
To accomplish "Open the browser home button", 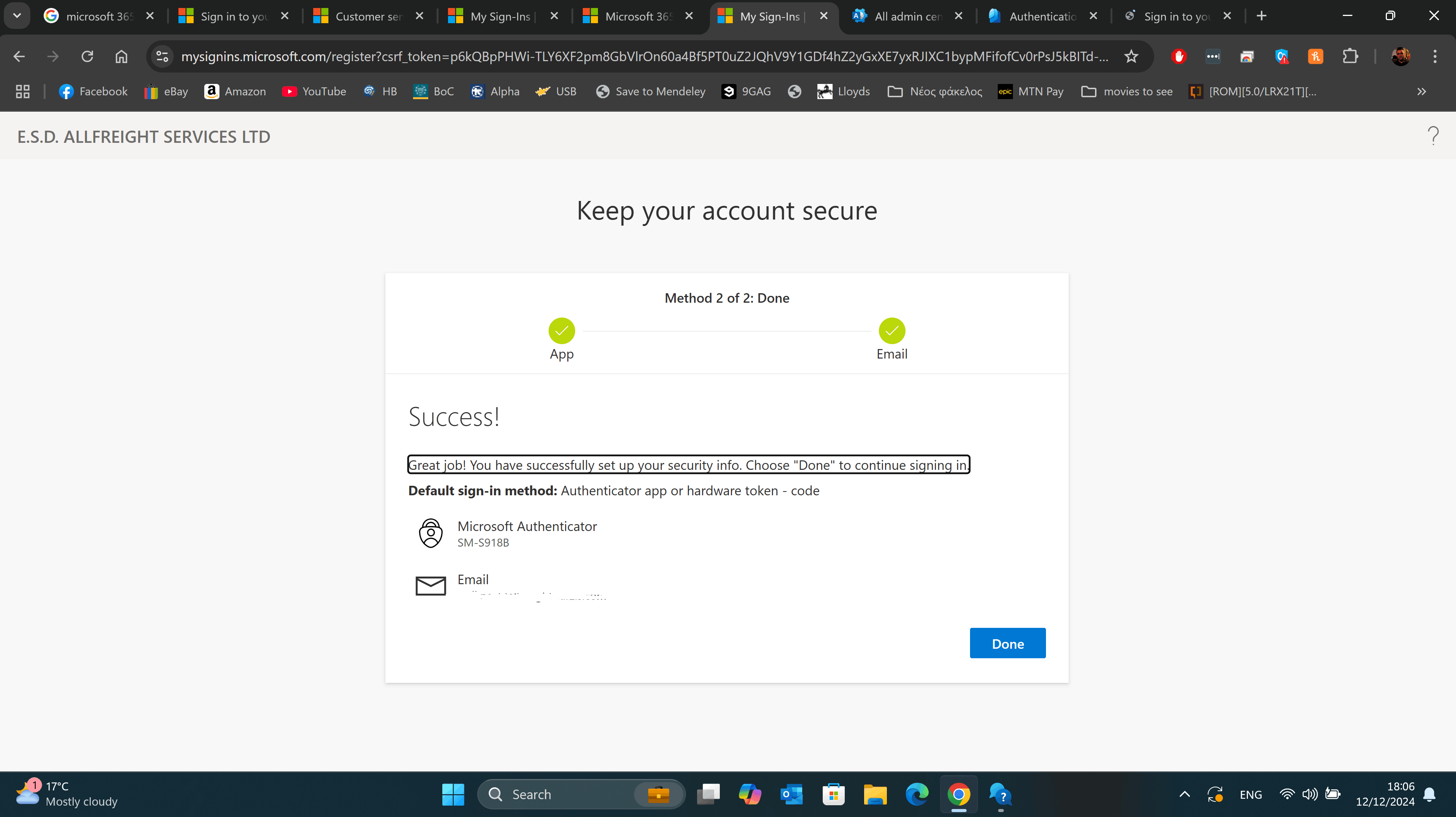I will (121, 57).
